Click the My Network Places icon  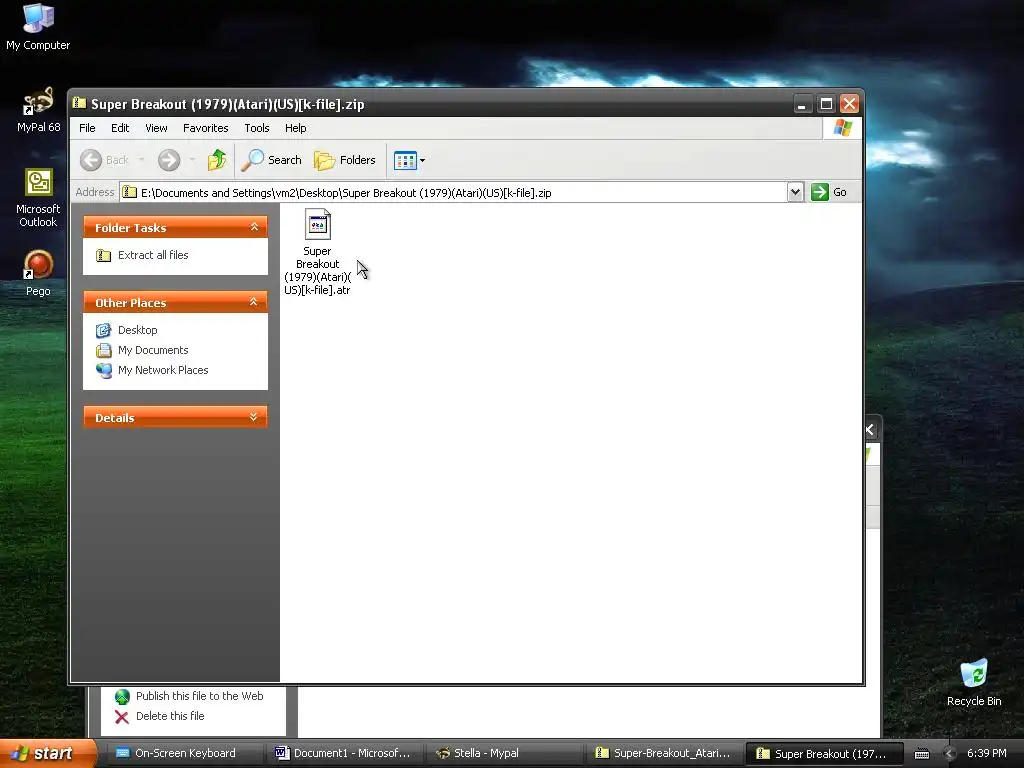click(x=103, y=370)
